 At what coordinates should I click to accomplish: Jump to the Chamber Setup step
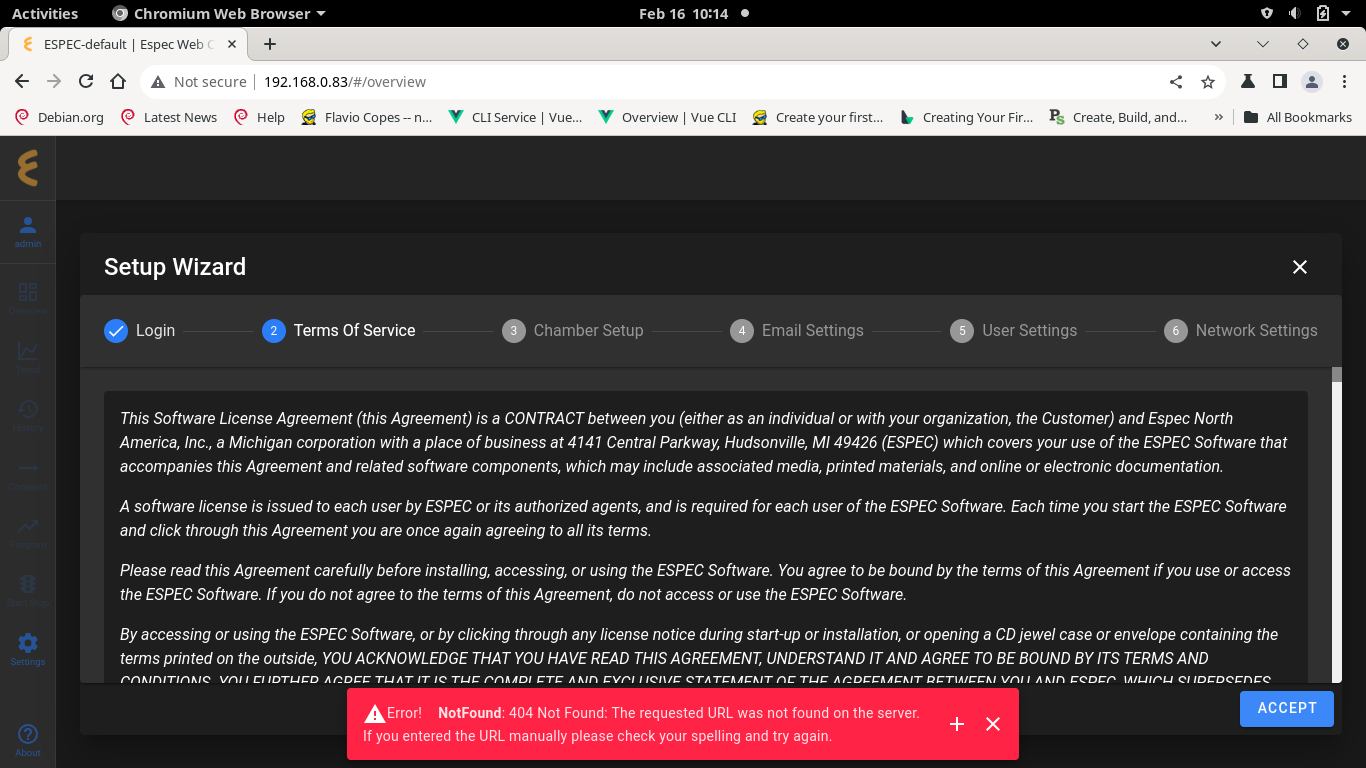coord(573,331)
